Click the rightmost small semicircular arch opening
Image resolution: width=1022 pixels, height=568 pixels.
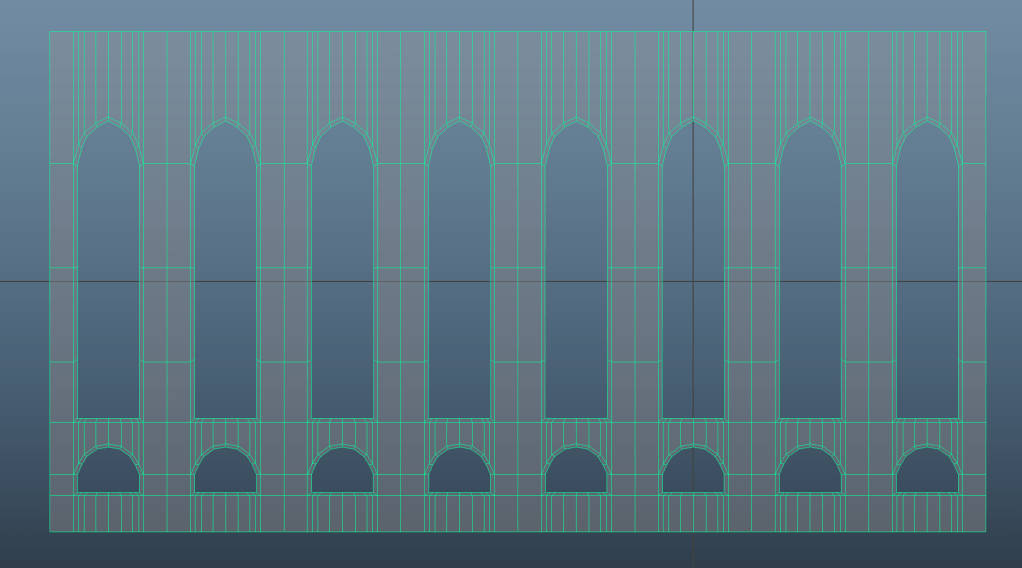click(927, 472)
